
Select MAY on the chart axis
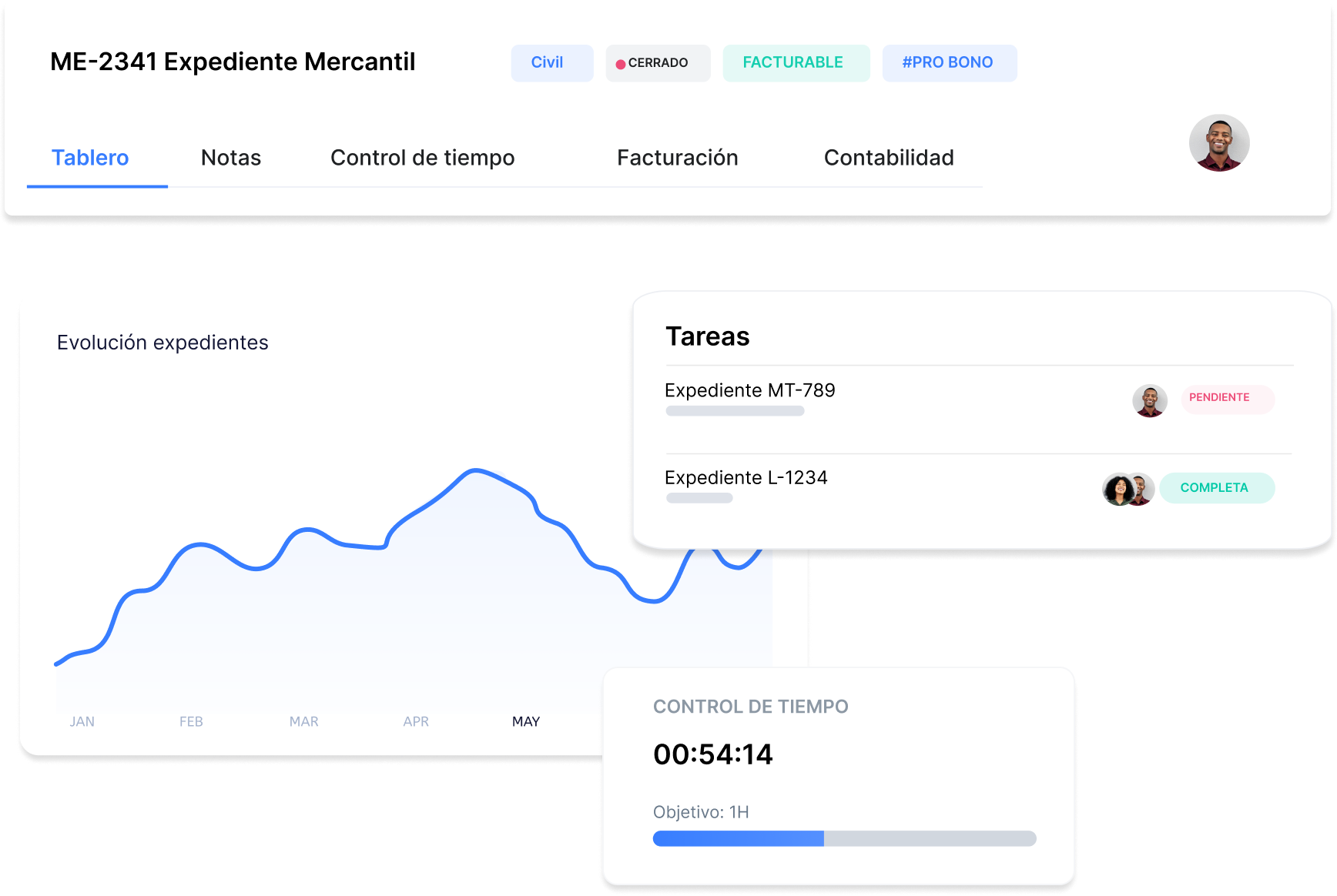[526, 722]
